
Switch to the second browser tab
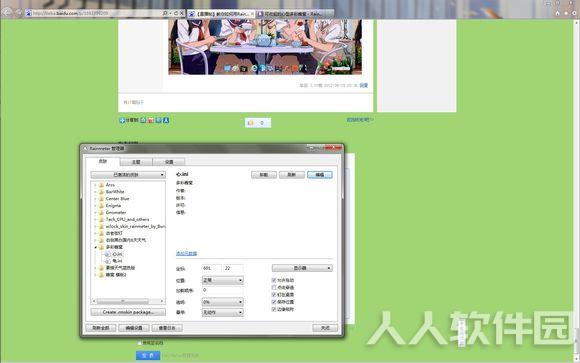click(x=295, y=14)
